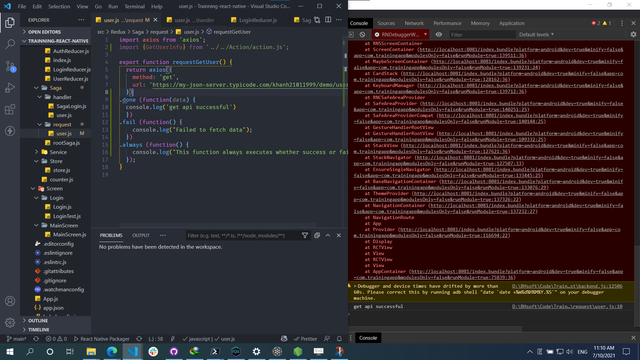Open DevTools console settings gear
The width and height of the screenshot is (640, 360).
[x=633, y=35]
